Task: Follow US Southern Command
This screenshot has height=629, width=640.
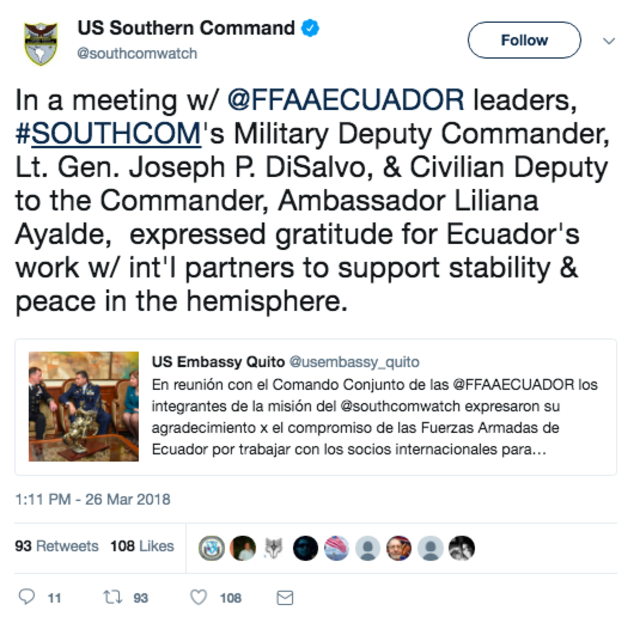Action: (524, 40)
